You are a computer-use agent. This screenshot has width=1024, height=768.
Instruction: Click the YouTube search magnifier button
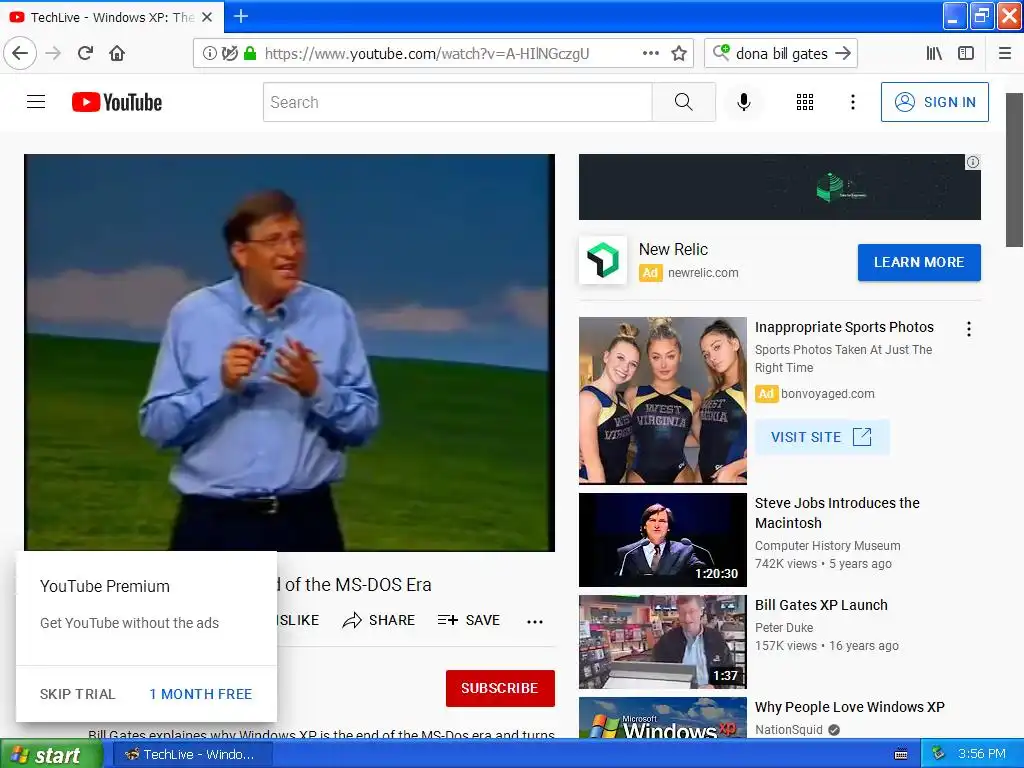point(684,102)
